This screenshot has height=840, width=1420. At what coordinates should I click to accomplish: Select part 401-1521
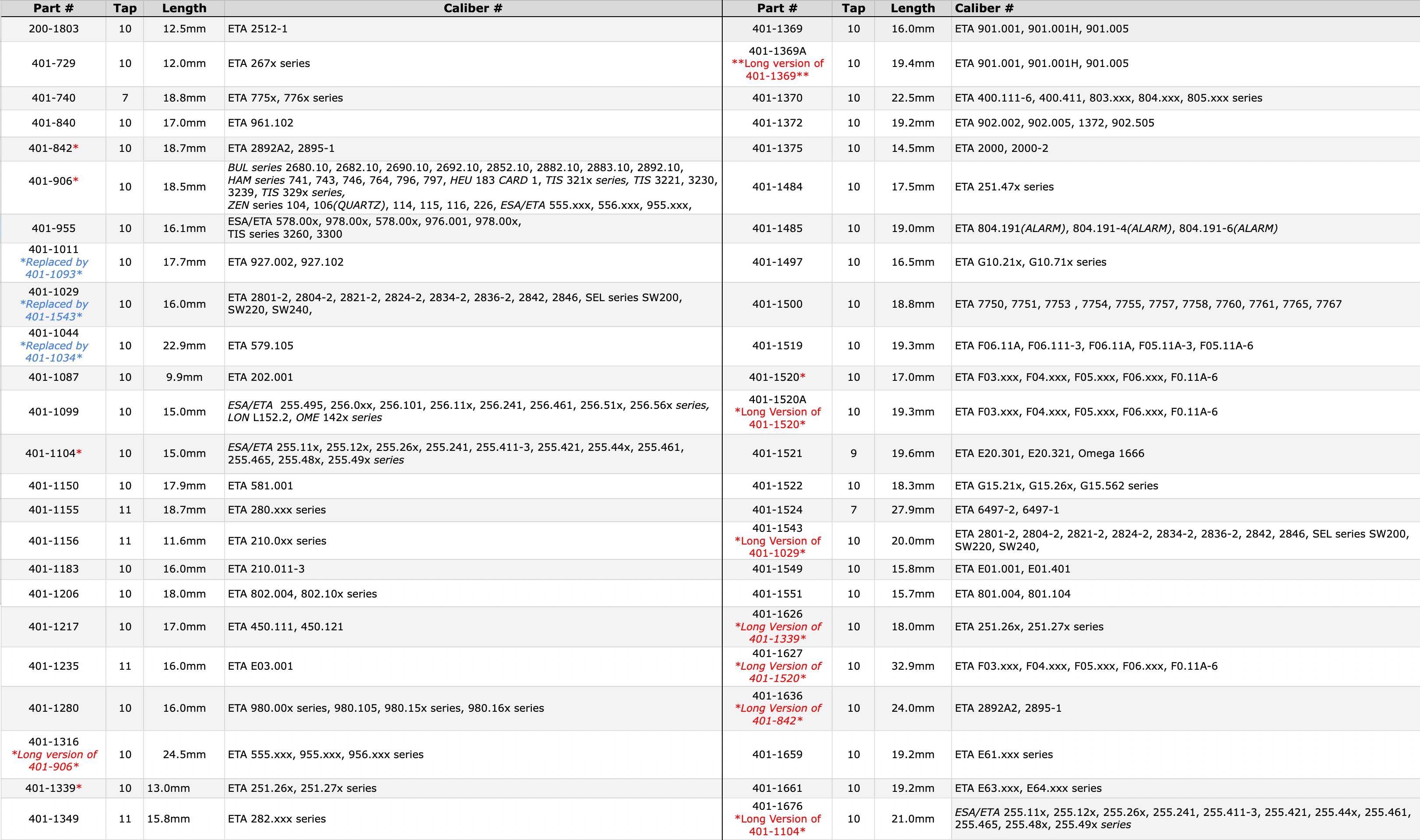point(777,453)
